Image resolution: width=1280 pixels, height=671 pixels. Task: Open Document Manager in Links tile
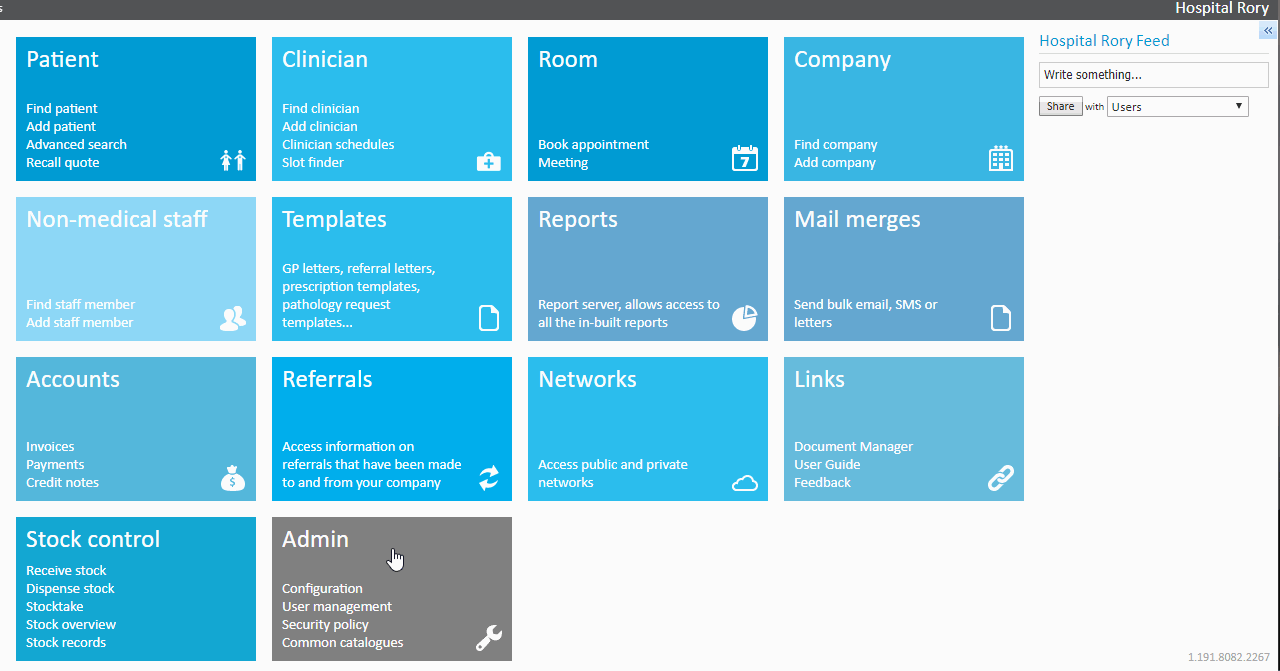853,446
